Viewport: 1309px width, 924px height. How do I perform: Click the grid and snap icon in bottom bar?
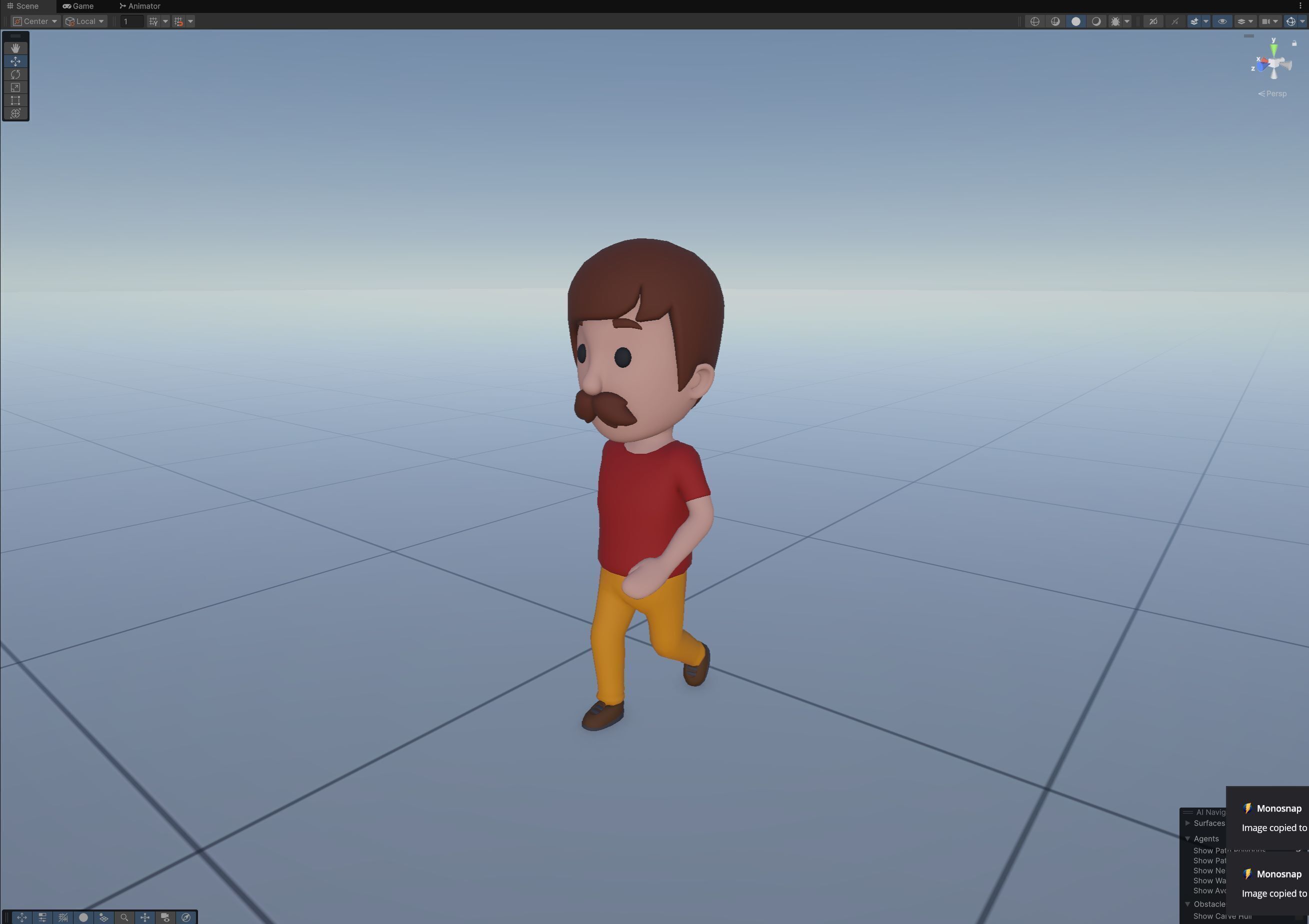pos(62,917)
